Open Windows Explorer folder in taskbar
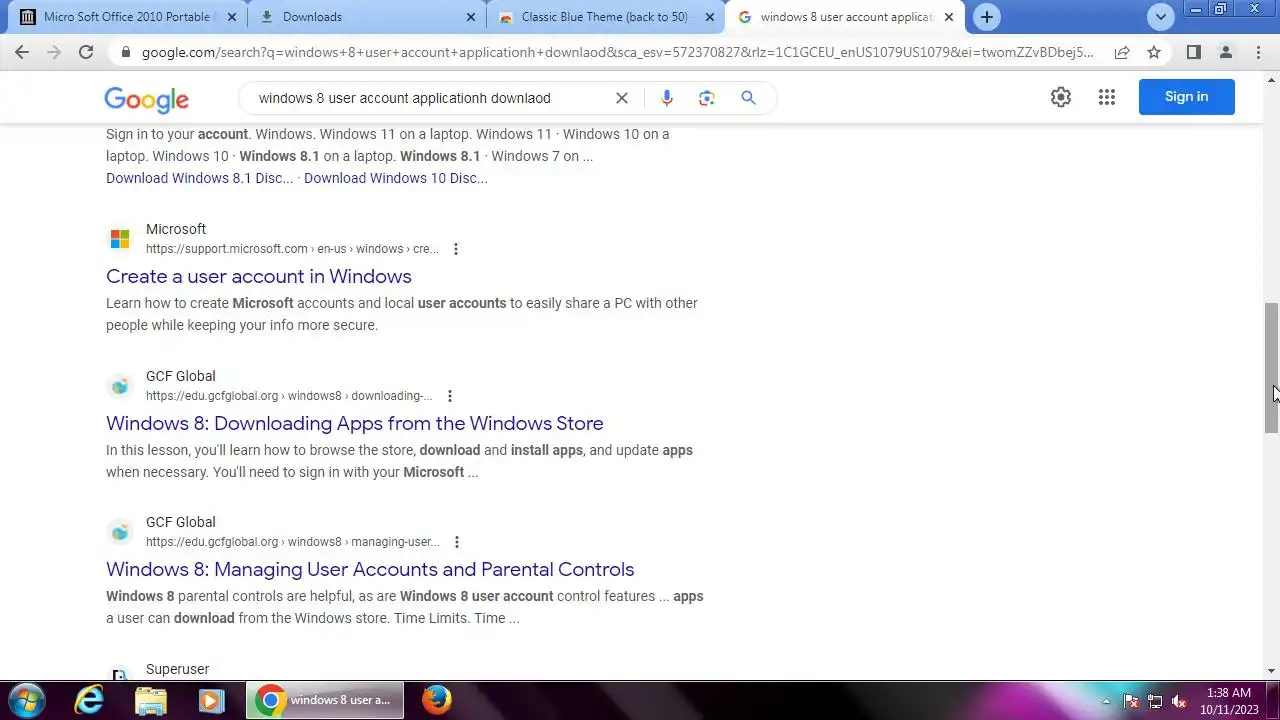Viewport: 1280px width, 720px height. pos(151,700)
